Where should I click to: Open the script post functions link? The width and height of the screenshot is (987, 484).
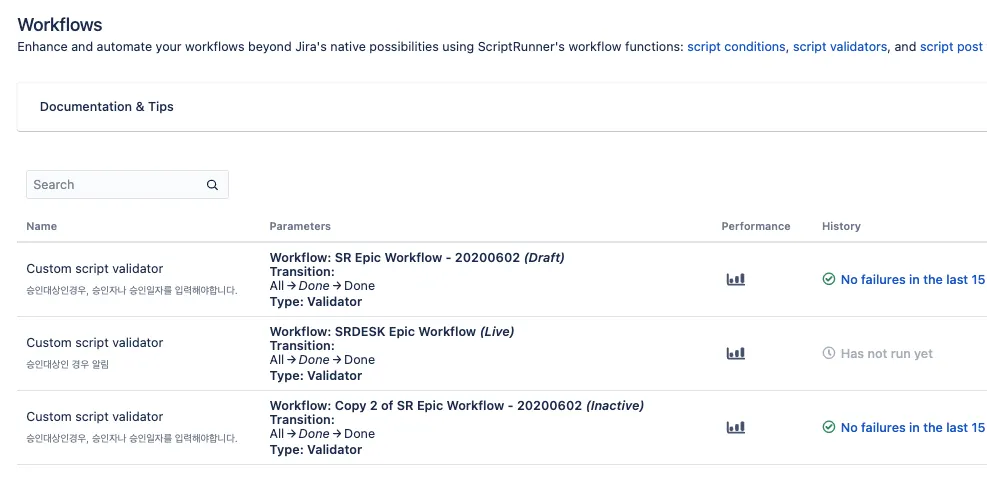point(951,47)
